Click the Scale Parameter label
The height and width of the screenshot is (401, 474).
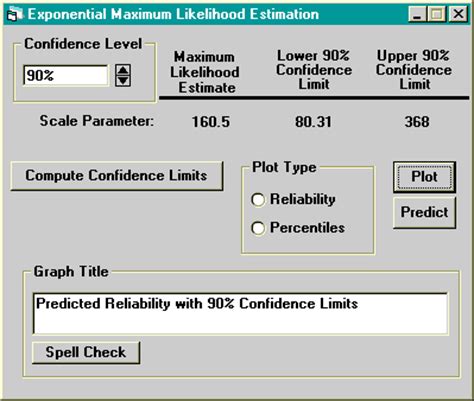[x=97, y=121]
